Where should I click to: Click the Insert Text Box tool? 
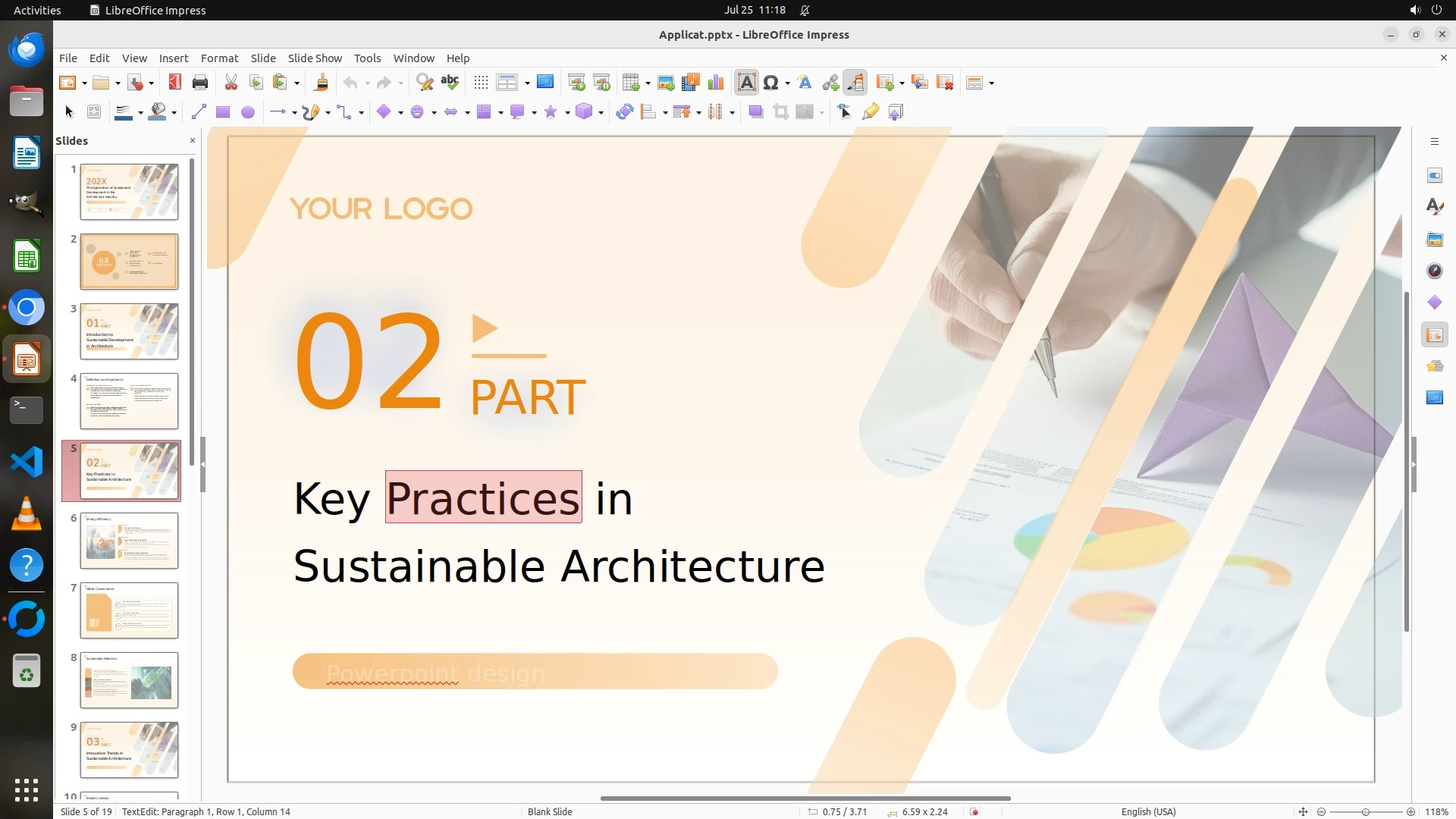click(746, 83)
